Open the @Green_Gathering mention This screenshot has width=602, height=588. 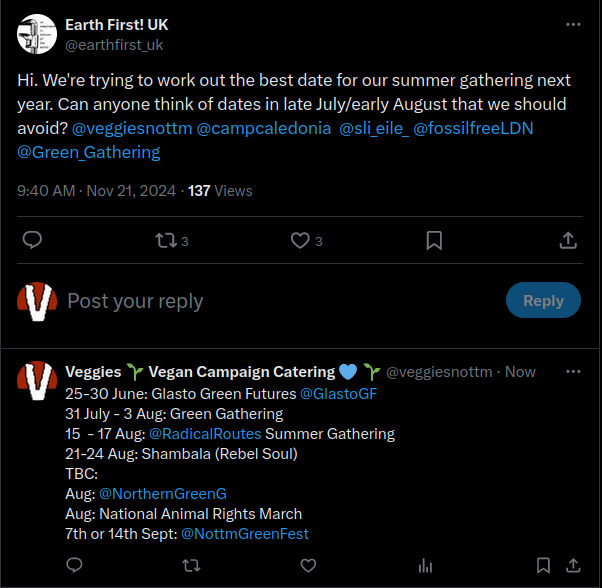pos(89,152)
